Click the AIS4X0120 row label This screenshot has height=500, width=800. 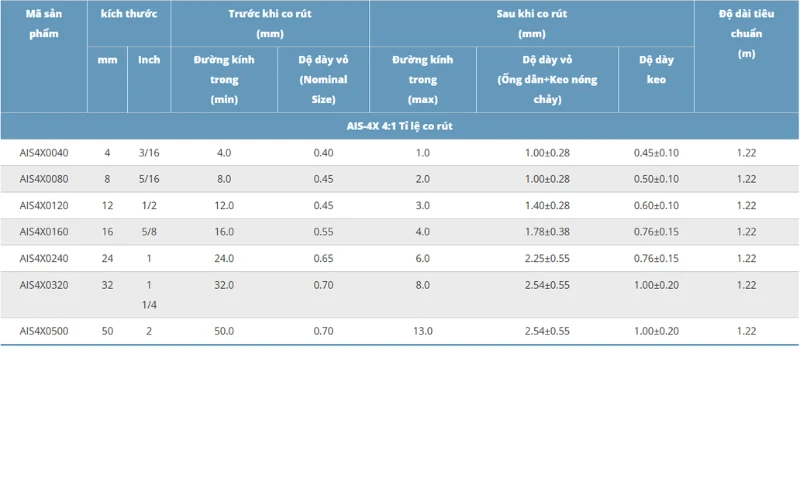tap(44, 206)
